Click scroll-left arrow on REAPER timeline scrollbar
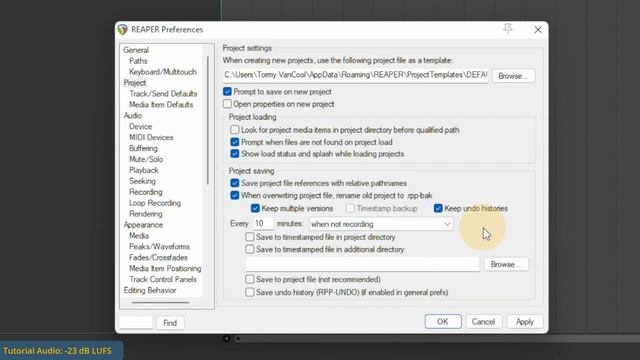 click(x=227, y=338)
